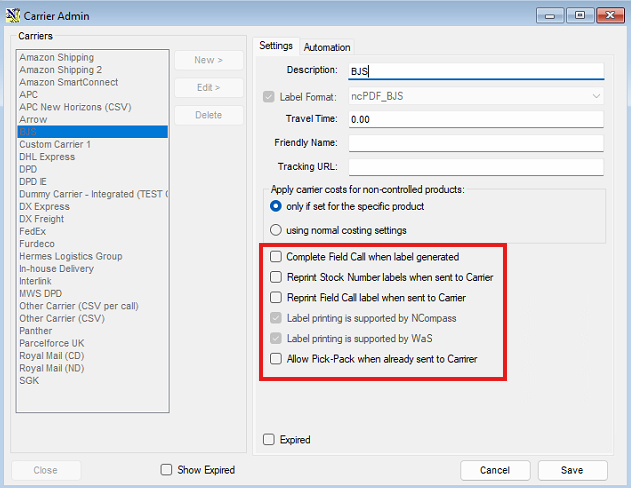The width and height of the screenshot is (631, 488).
Task: Select In-house Delivery carrier
Action: click(x=93, y=269)
